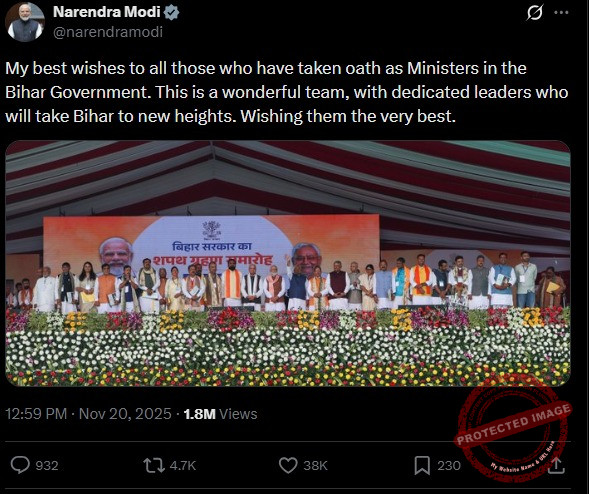Bookmark the post with the bookmark icon
Viewport: 589px width, 494px height.
point(422,465)
